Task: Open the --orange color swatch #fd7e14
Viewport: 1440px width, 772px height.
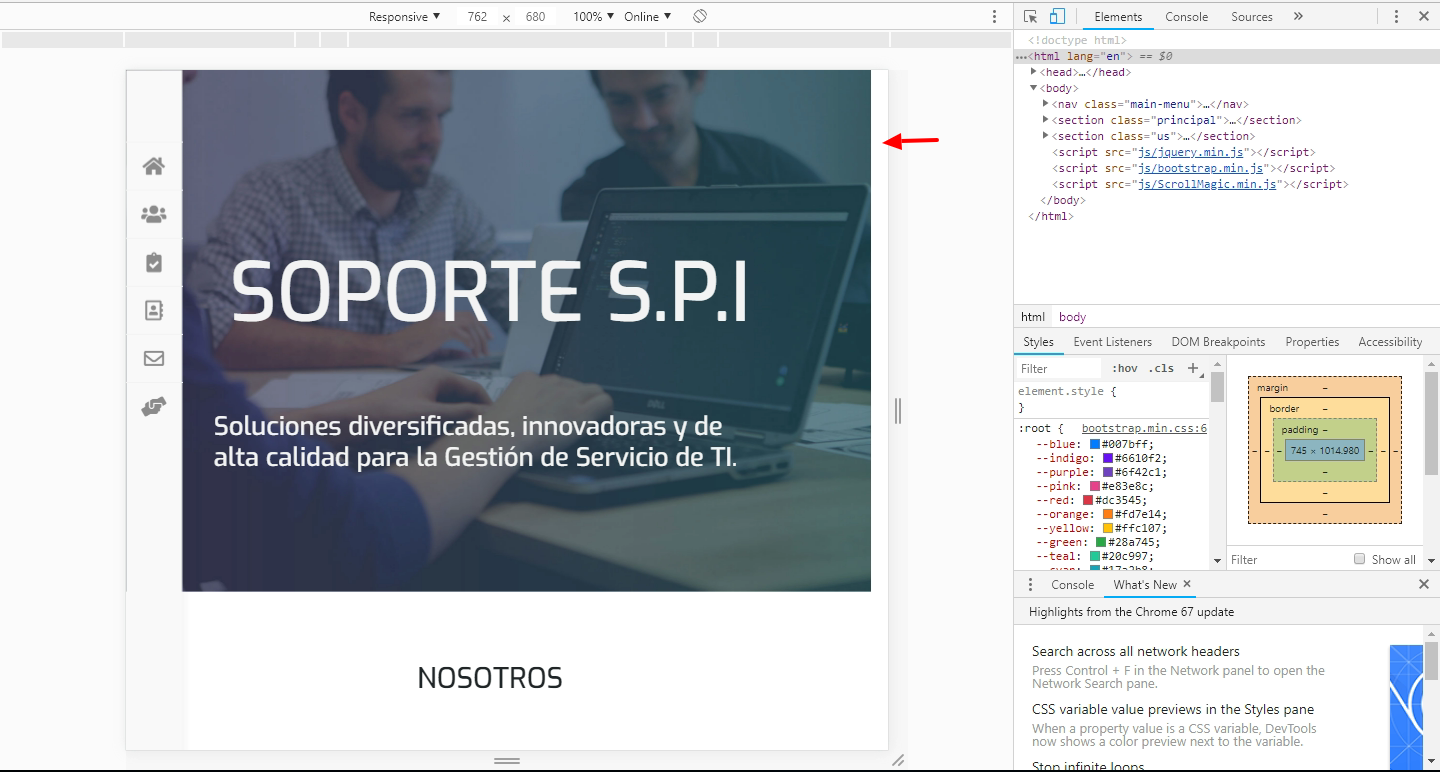Action: (1107, 514)
